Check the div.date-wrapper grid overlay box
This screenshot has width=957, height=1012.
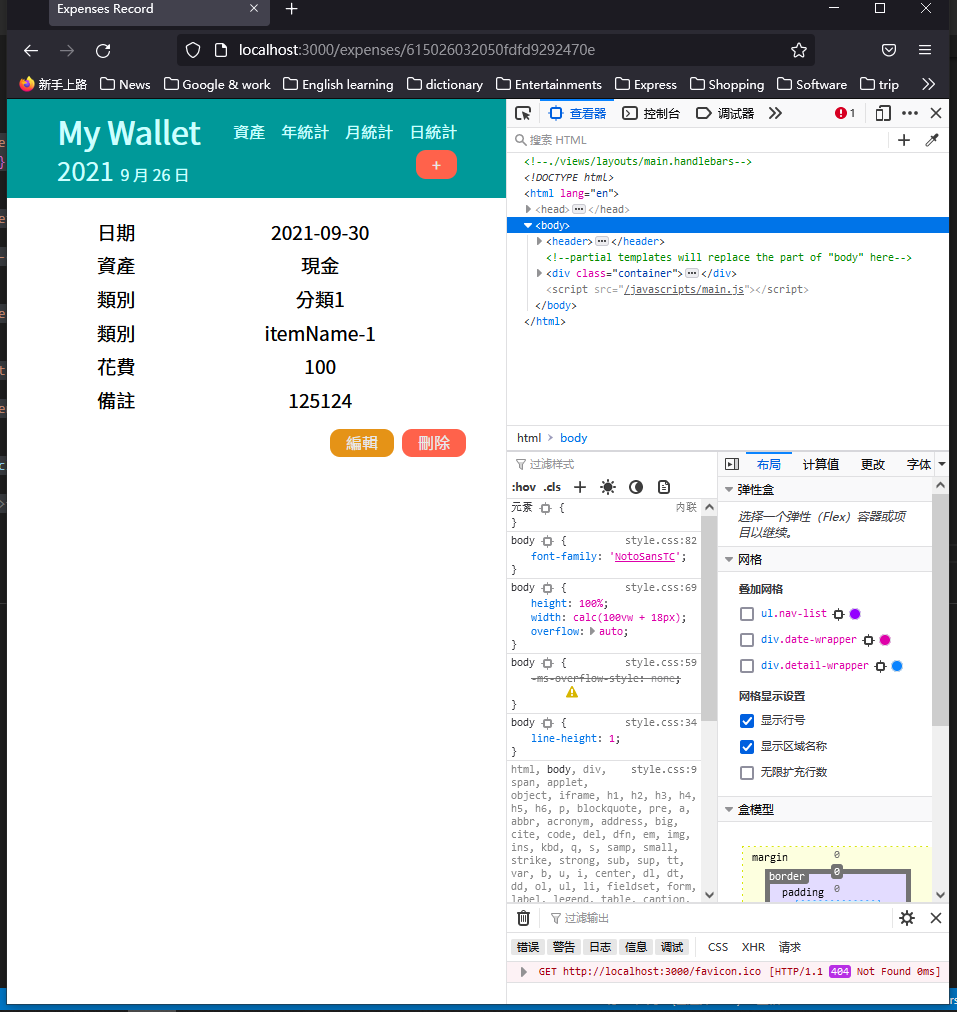pyautogui.click(x=747, y=640)
